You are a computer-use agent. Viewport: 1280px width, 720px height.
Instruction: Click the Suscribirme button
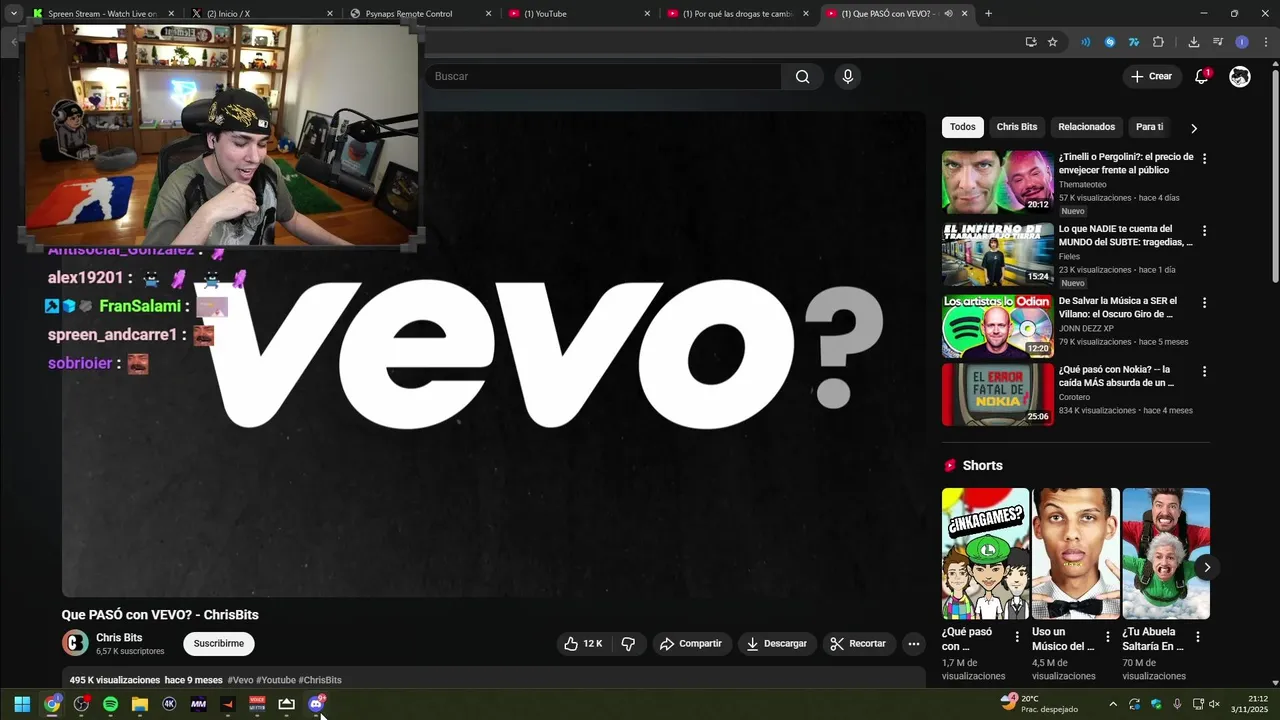click(x=219, y=644)
